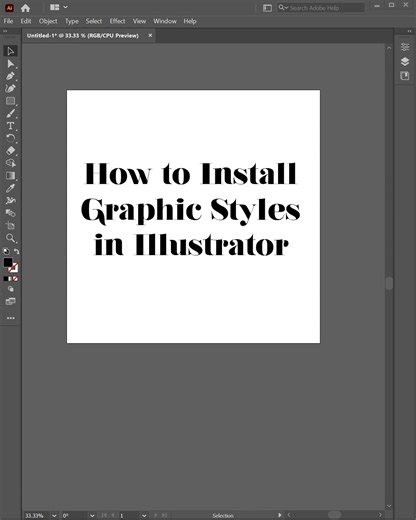This screenshot has height=520, width=416.
Task: Go to first artboard button
Action: [104, 515]
